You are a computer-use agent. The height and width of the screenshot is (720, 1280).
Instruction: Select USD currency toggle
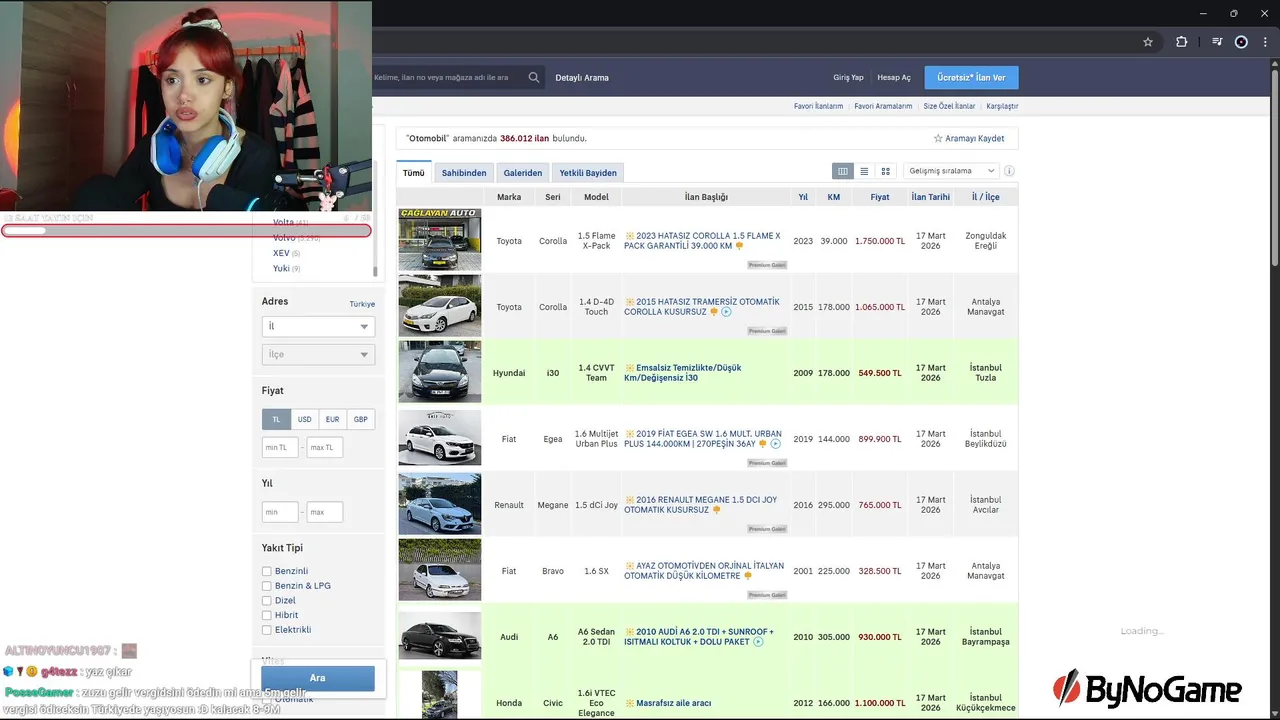coord(304,419)
